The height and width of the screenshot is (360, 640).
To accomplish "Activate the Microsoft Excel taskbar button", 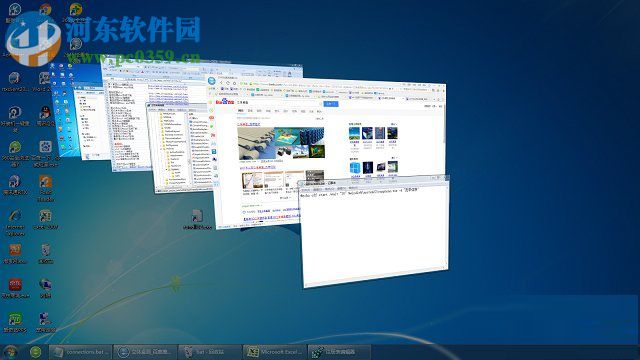I will tap(276, 352).
